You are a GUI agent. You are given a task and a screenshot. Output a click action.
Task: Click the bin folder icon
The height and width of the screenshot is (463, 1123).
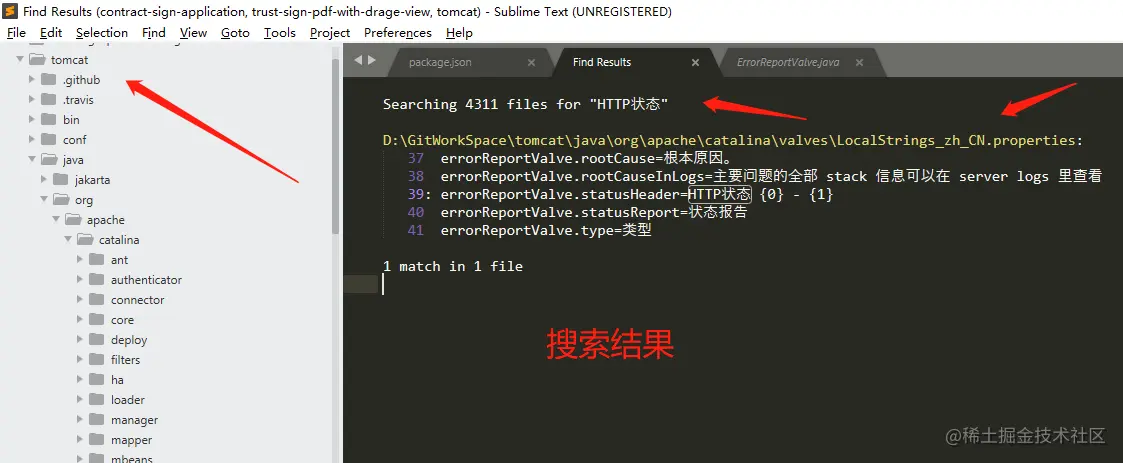click(x=49, y=119)
